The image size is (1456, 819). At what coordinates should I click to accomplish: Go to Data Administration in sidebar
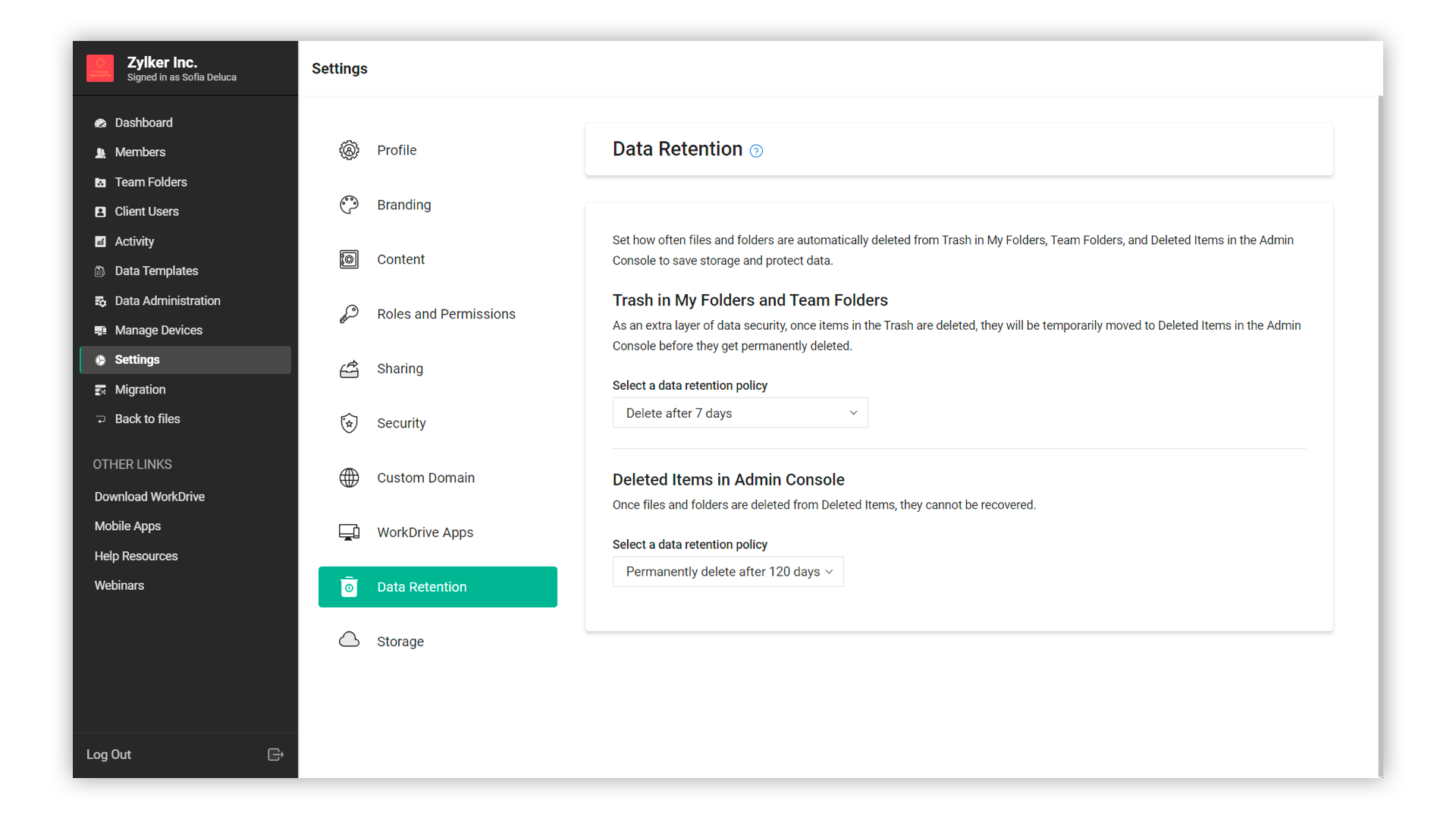click(x=167, y=301)
